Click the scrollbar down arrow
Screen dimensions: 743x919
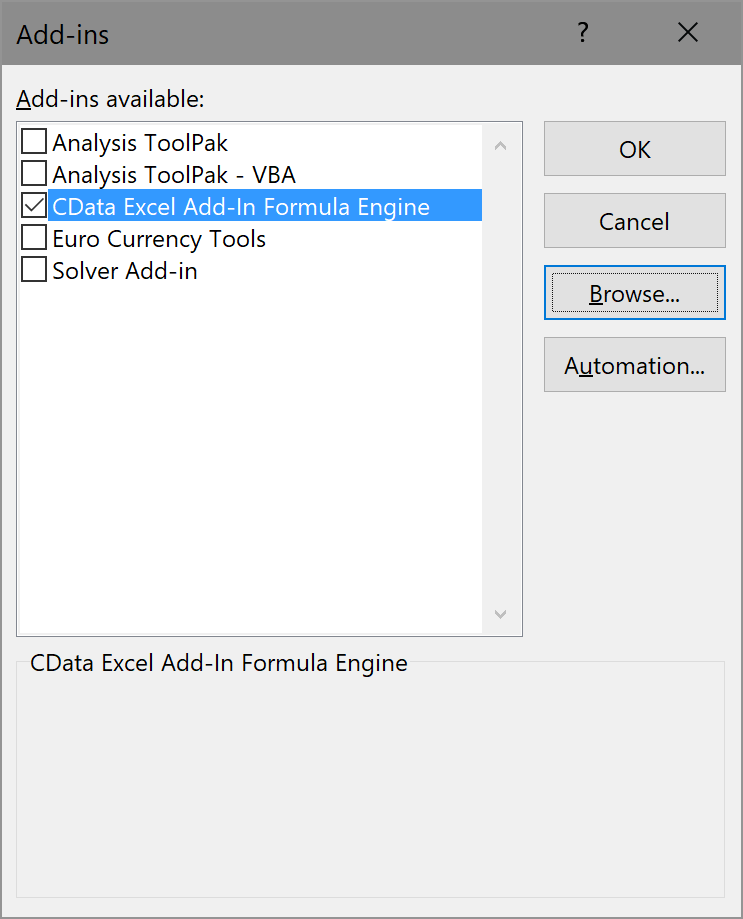[x=500, y=614]
